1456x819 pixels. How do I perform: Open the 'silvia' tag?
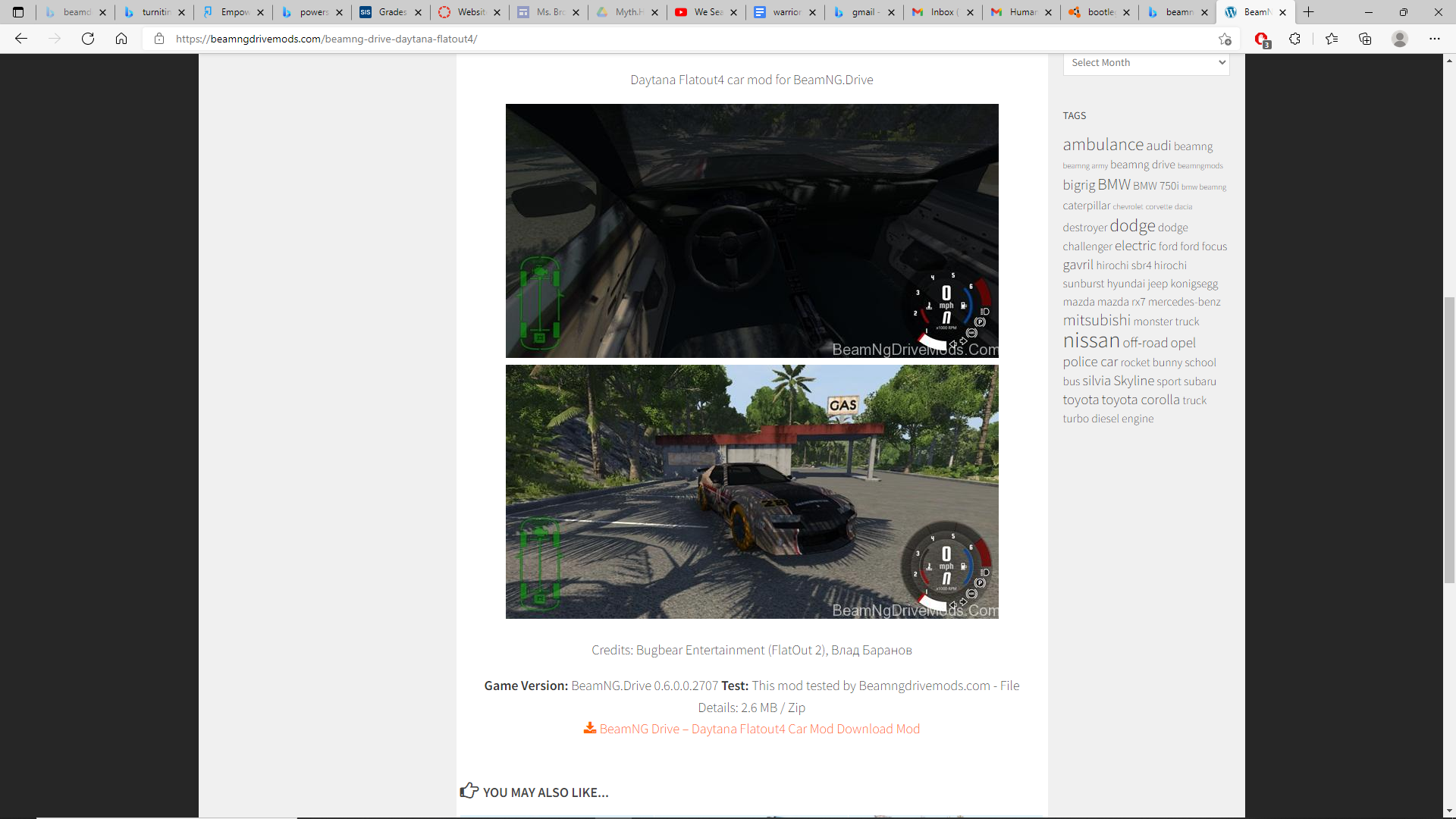1097,381
